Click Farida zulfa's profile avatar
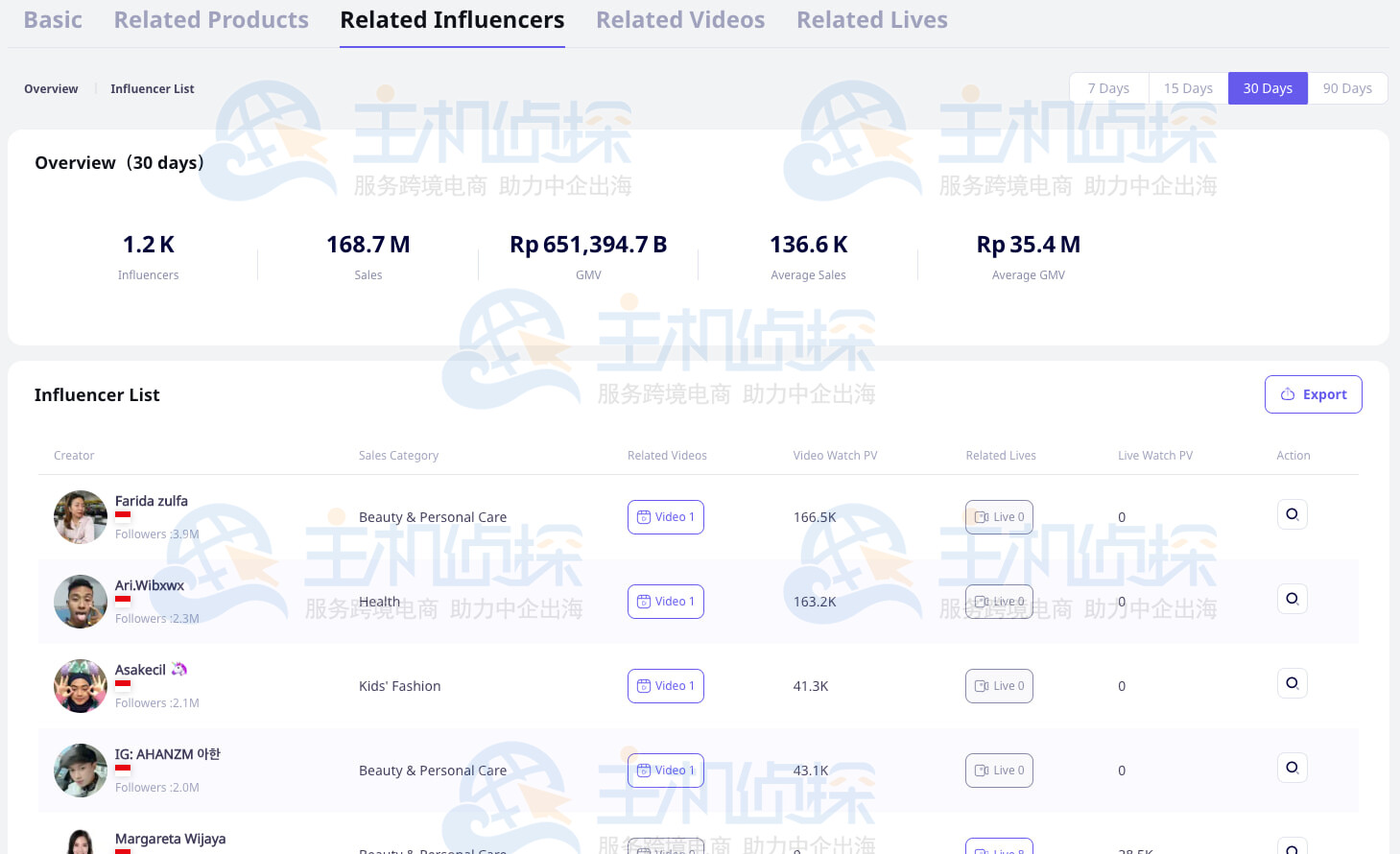 click(x=81, y=517)
